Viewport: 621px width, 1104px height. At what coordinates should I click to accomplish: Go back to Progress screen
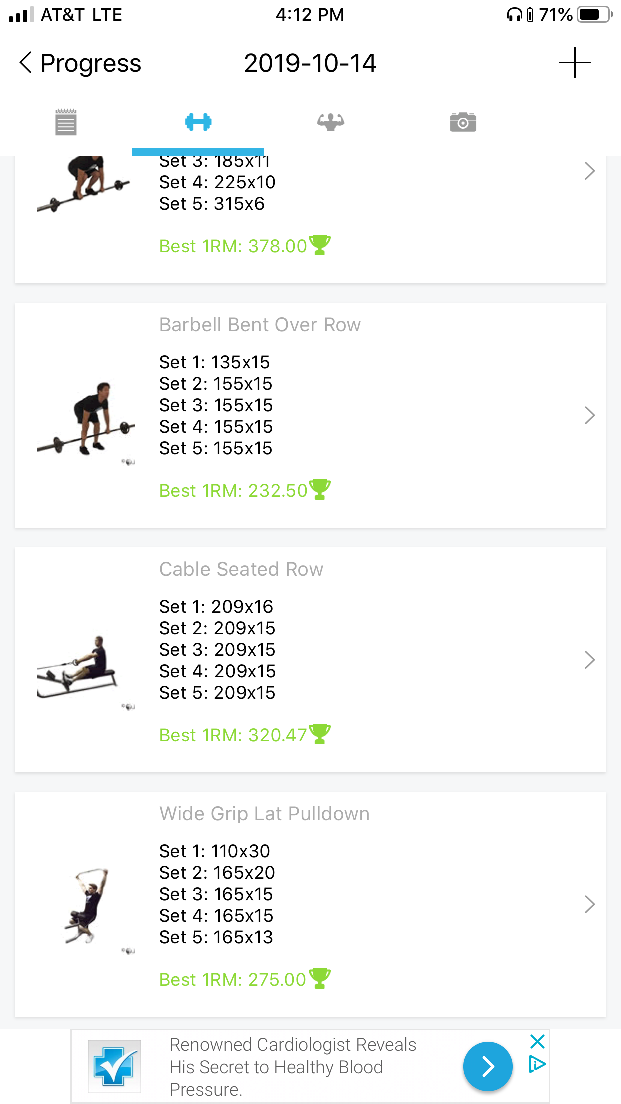[80, 64]
